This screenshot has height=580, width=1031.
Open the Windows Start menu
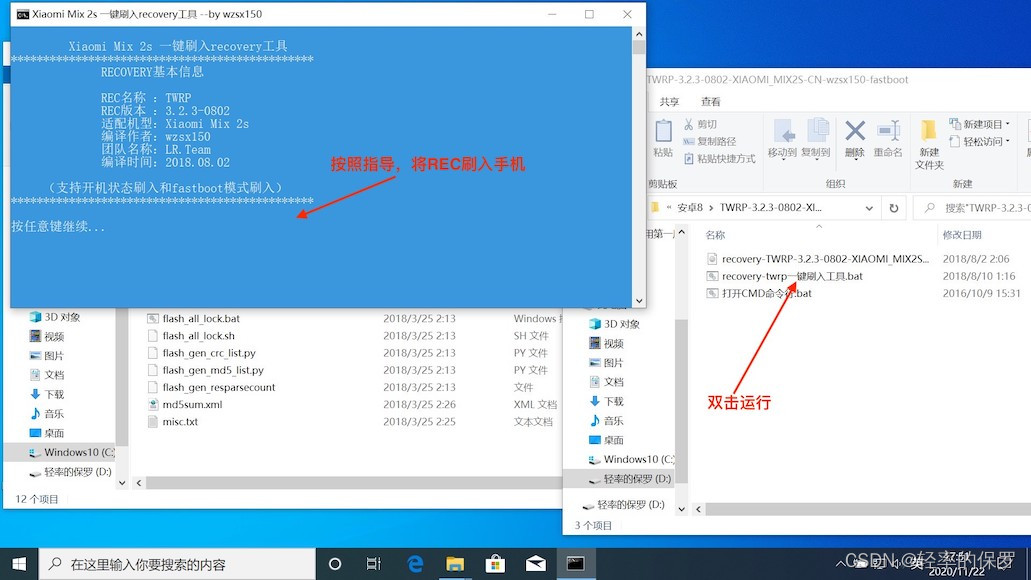(x=19, y=564)
